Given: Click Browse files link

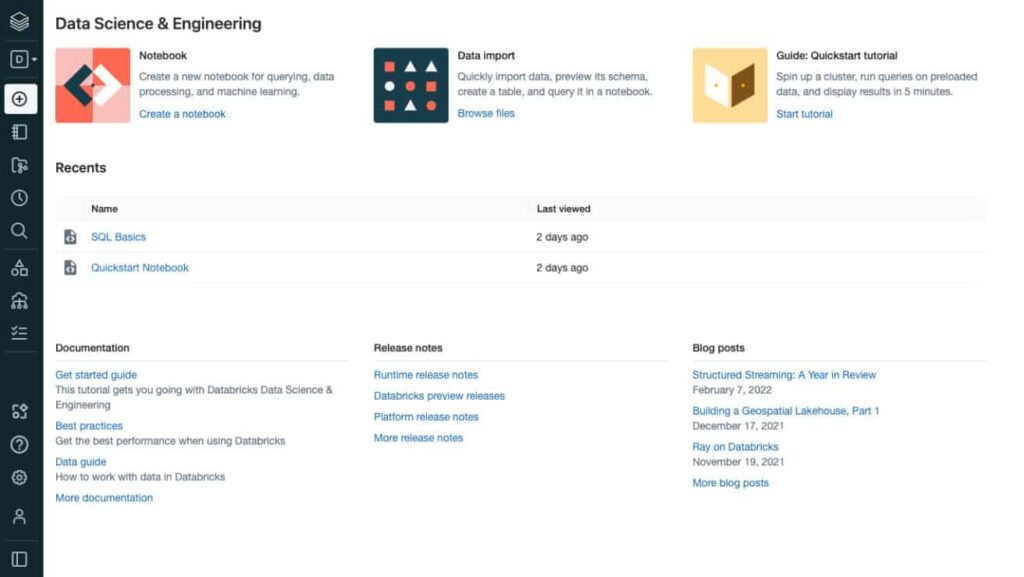Looking at the screenshot, I should tap(486, 113).
